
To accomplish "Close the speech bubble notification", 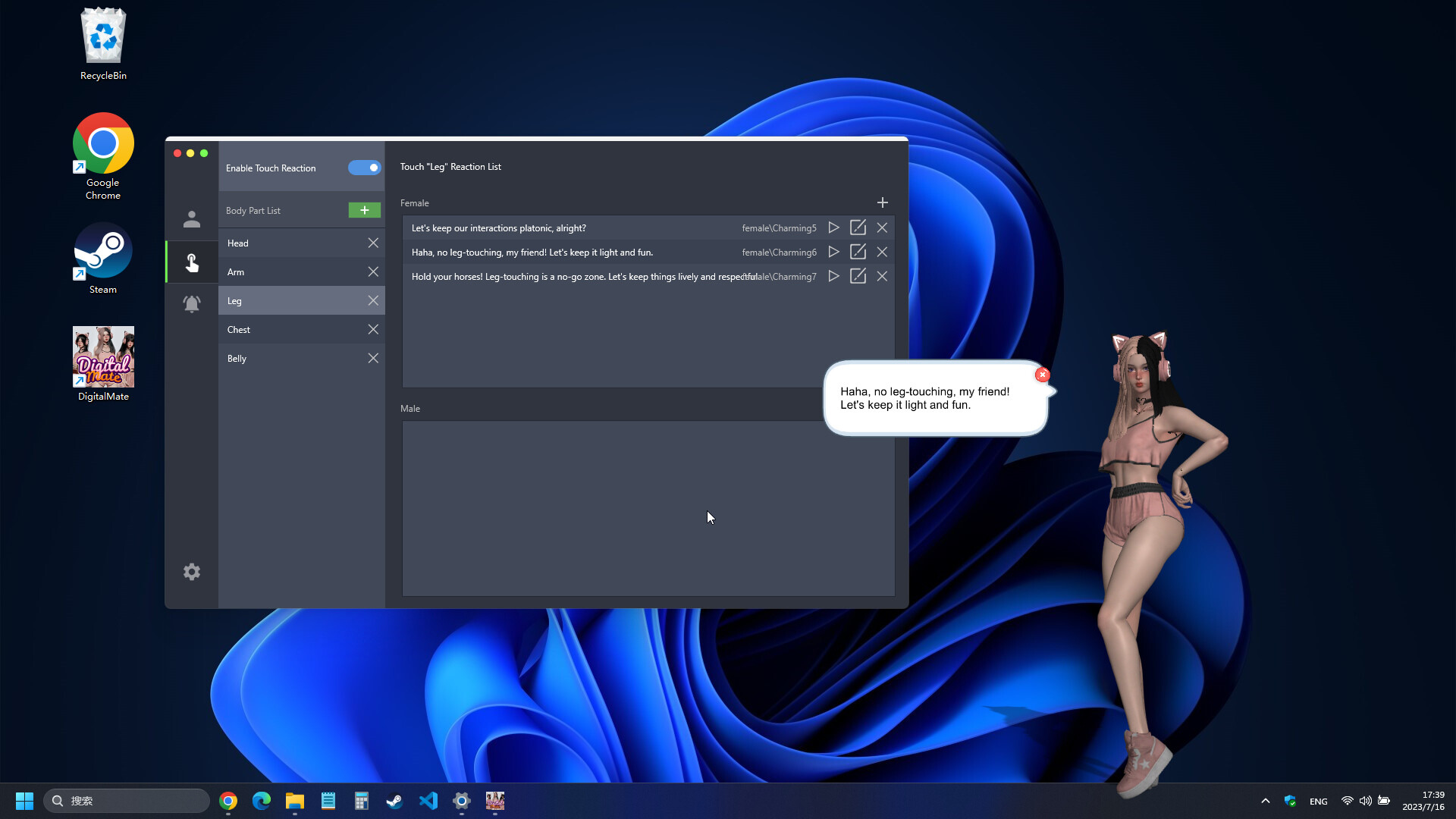I will 1043,374.
